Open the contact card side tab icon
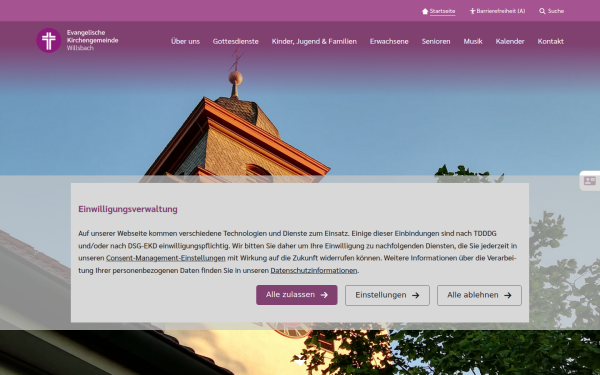600x375 pixels. pos(590,181)
